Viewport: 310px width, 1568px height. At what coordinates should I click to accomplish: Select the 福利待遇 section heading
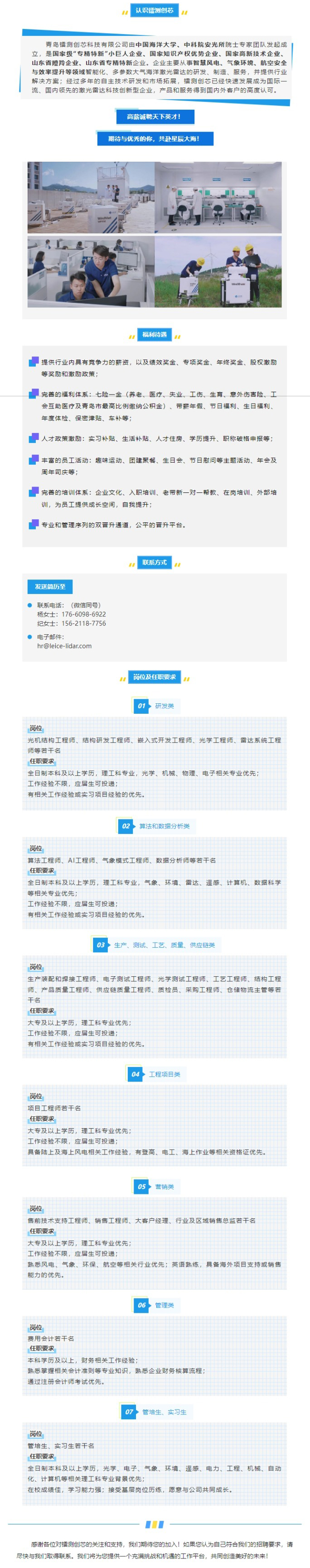pos(155,334)
